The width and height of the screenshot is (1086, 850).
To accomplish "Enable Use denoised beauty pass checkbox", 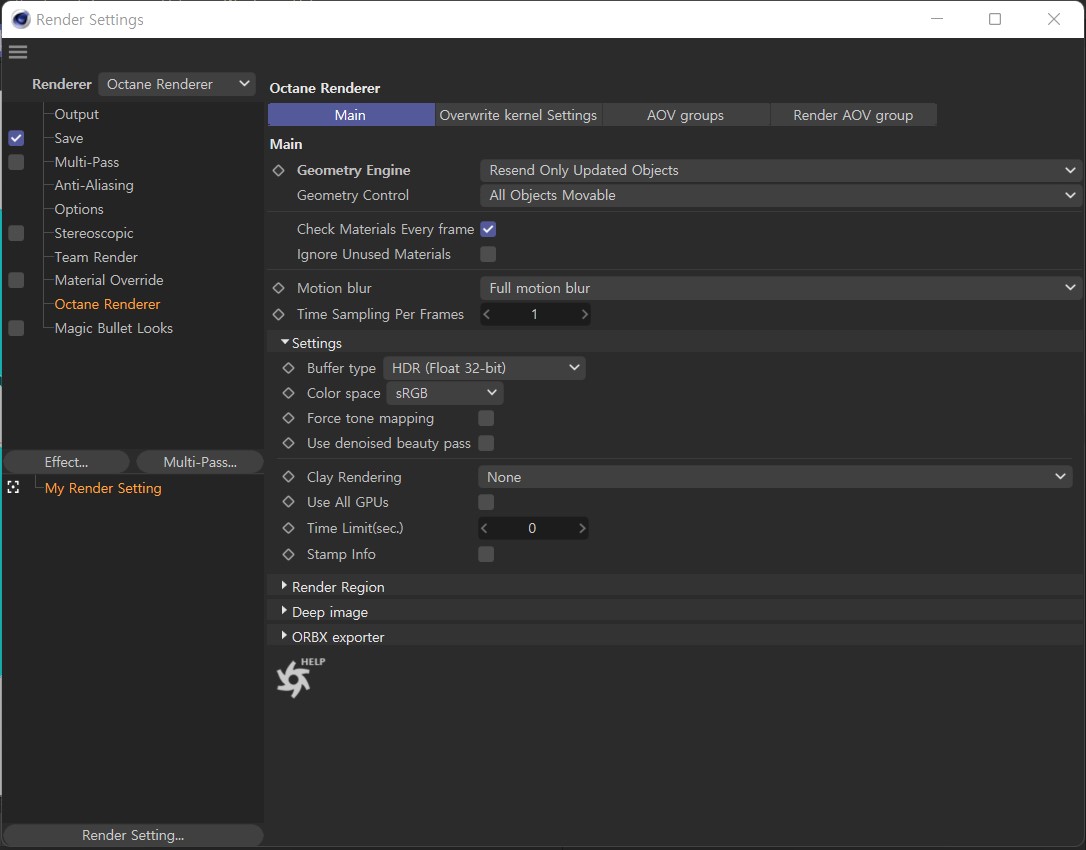I will 486,443.
